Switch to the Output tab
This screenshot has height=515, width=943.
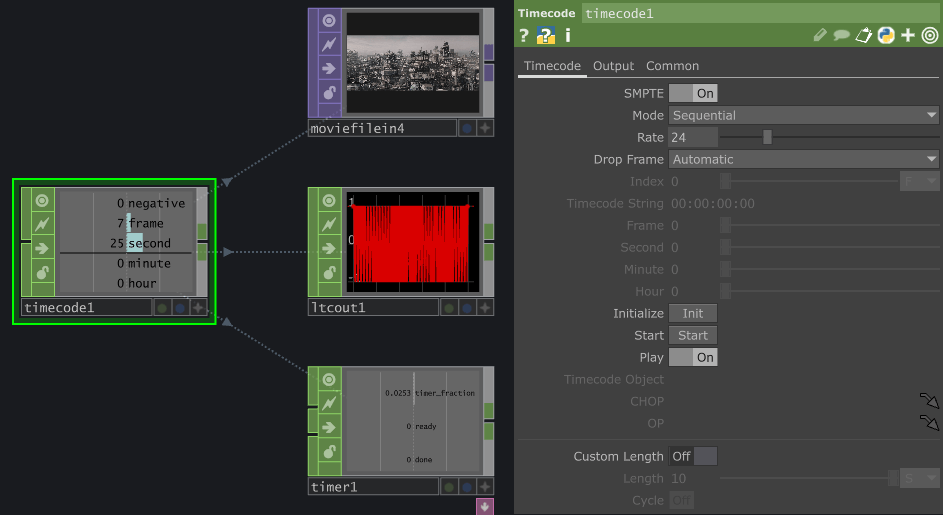[x=613, y=66]
